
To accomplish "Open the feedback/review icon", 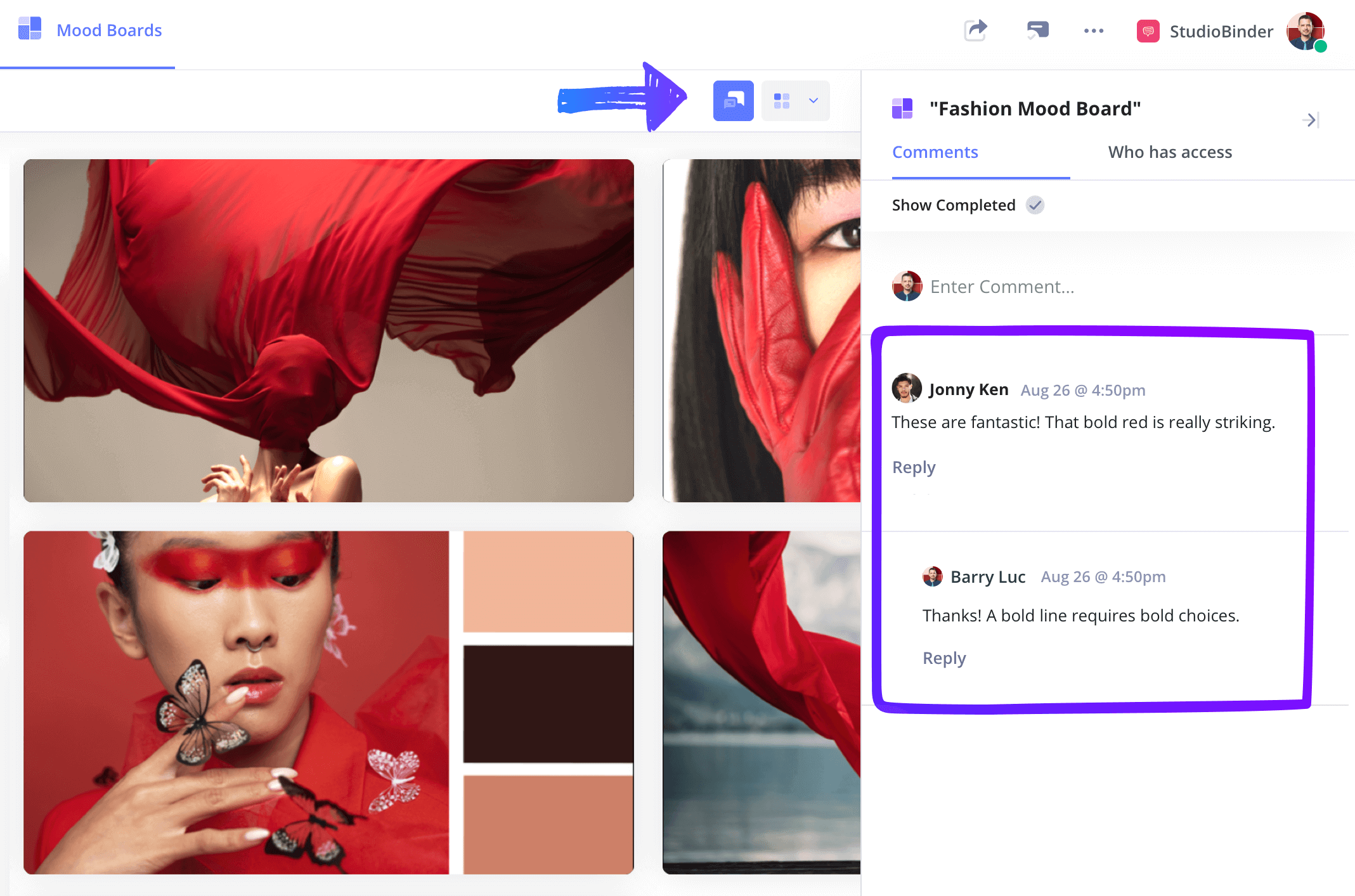I will [x=733, y=99].
